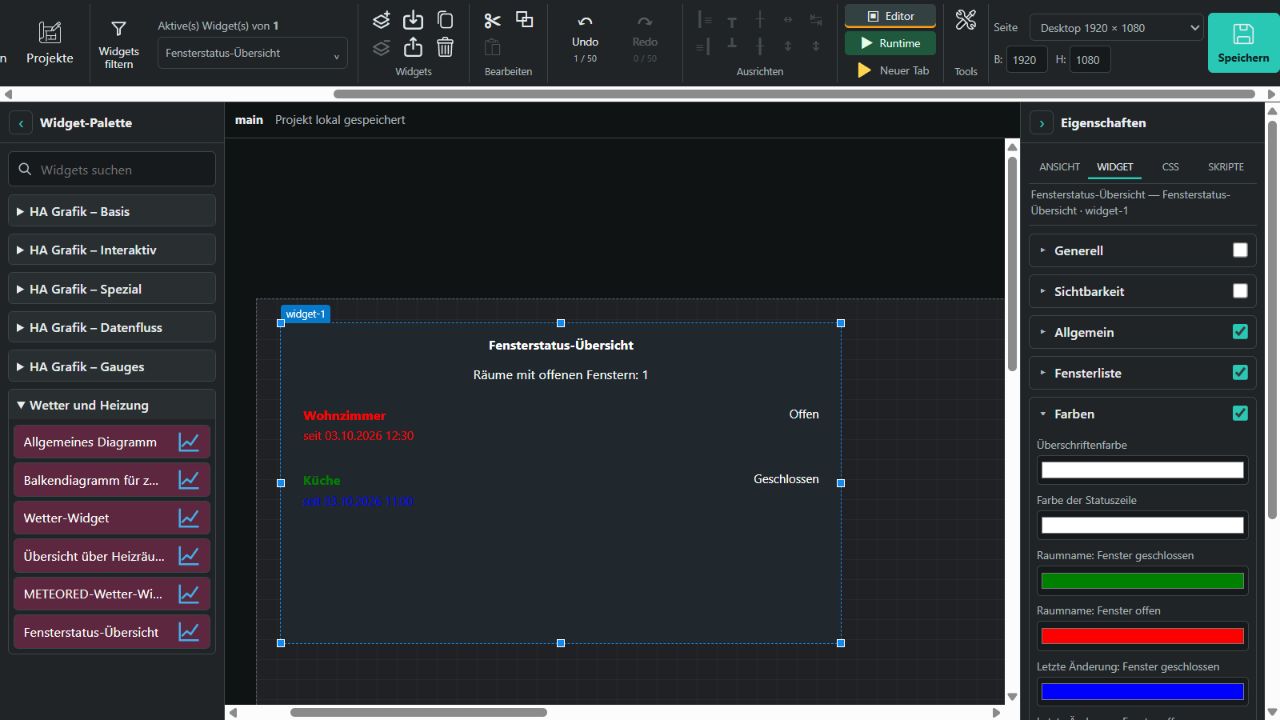Click the scissors cut icon
Image resolution: width=1280 pixels, height=720 pixels.
pyautogui.click(x=492, y=20)
